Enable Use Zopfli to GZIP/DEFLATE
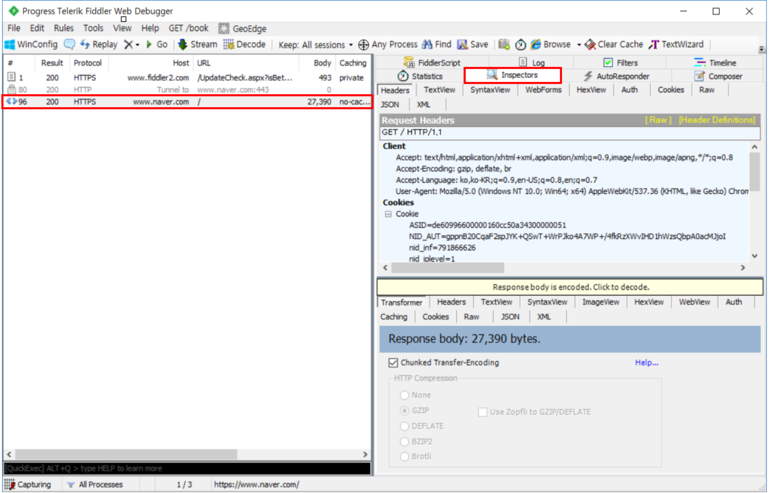Screen dimensions: 773x493 click(x=483, y=412)
